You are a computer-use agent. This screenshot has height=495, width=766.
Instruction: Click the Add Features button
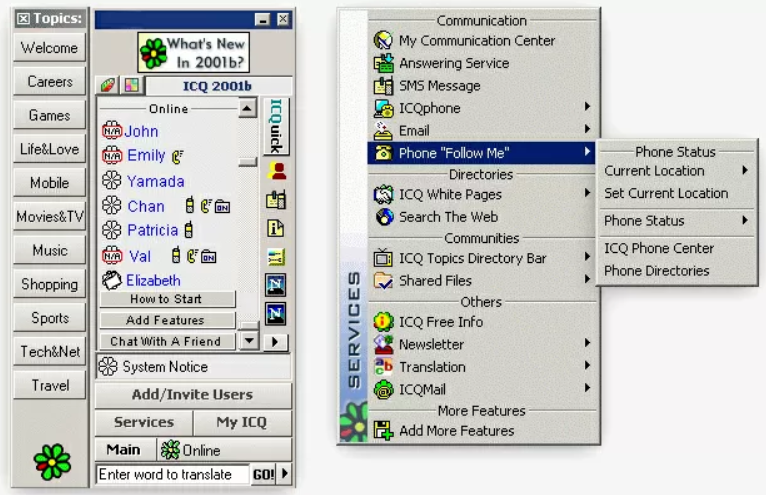click(x=167, y=320)
